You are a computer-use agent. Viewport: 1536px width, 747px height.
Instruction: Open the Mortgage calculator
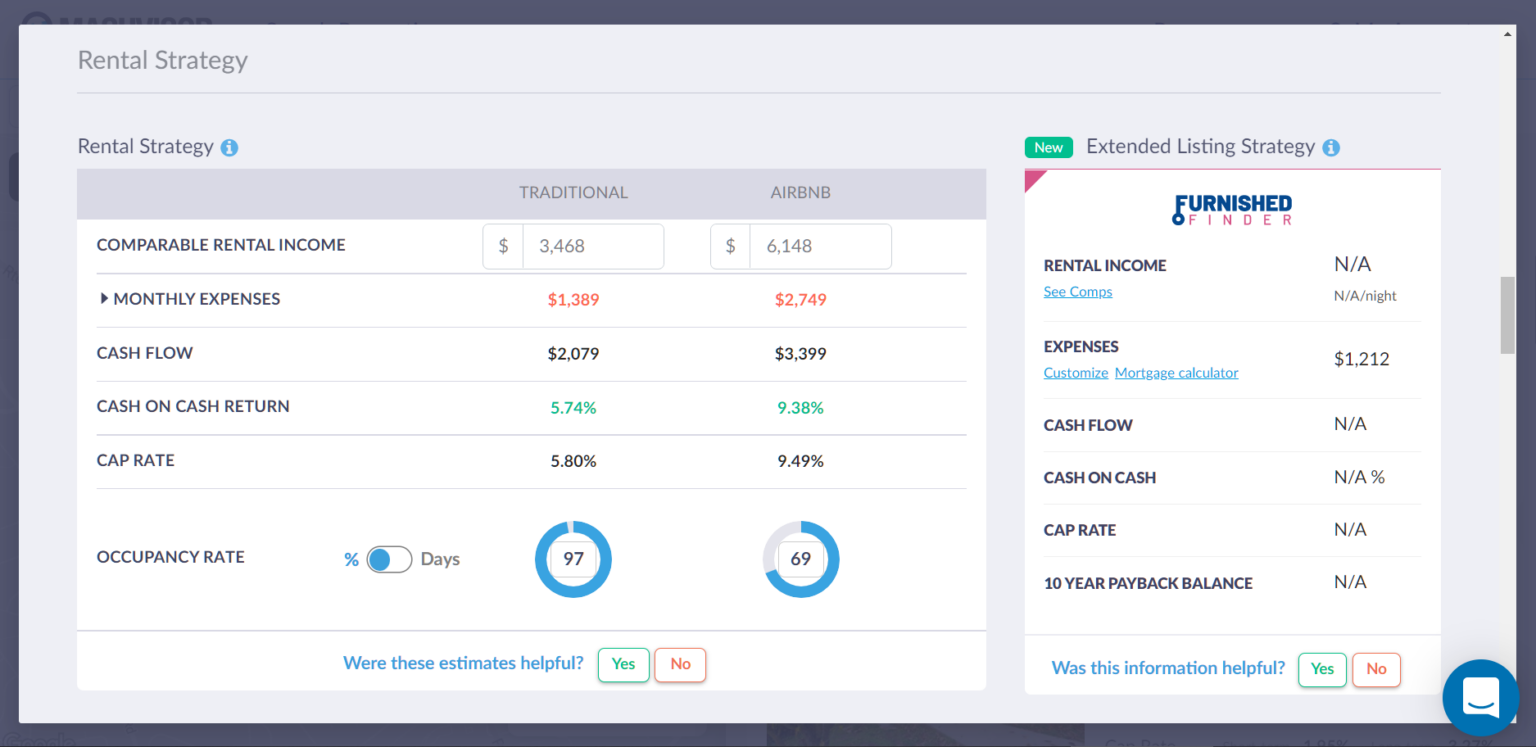(x=1176, y=372)
